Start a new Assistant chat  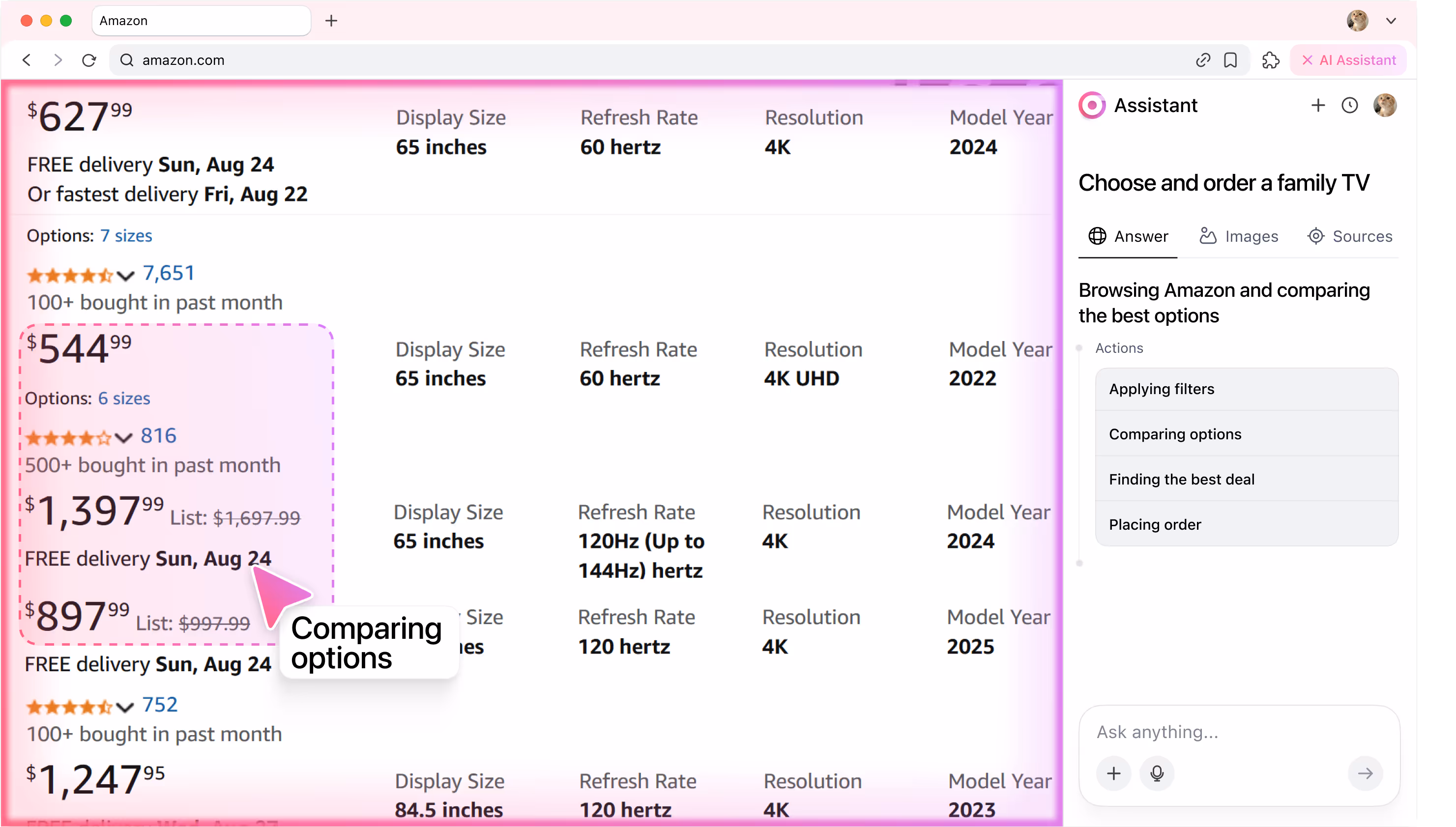click(x=1318, y=105)
